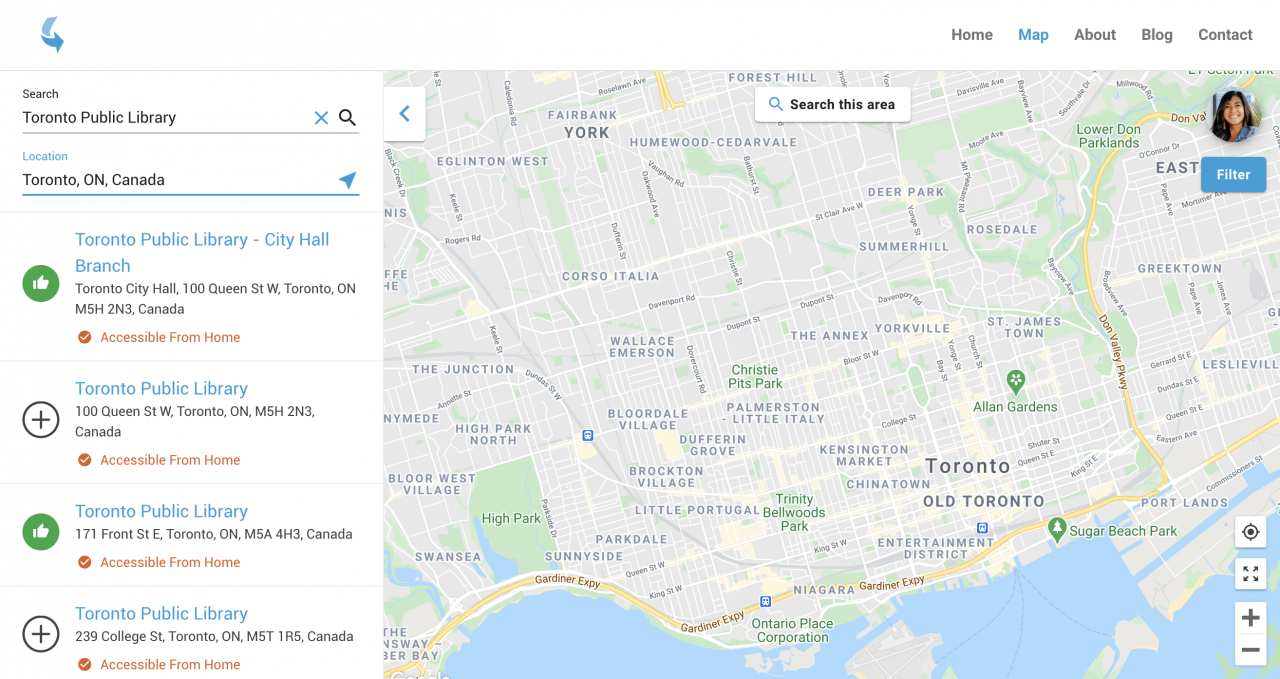The width and height of the screenshot is (1280, 679).
Task: Click the geolocation arrow in the Location field
Action: click(x=347, y=180)
